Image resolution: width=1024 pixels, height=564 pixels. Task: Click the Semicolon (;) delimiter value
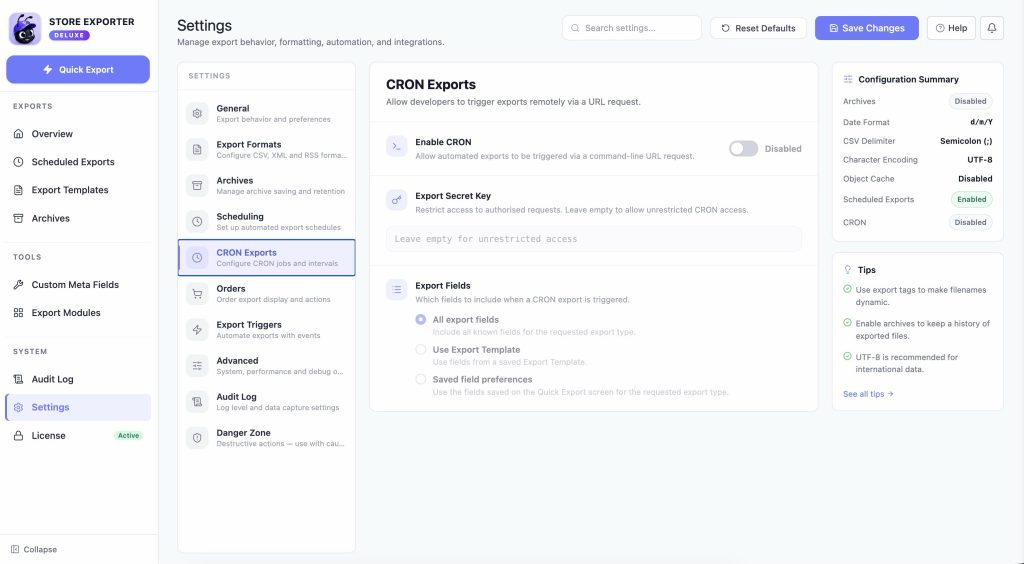[966, 141]
